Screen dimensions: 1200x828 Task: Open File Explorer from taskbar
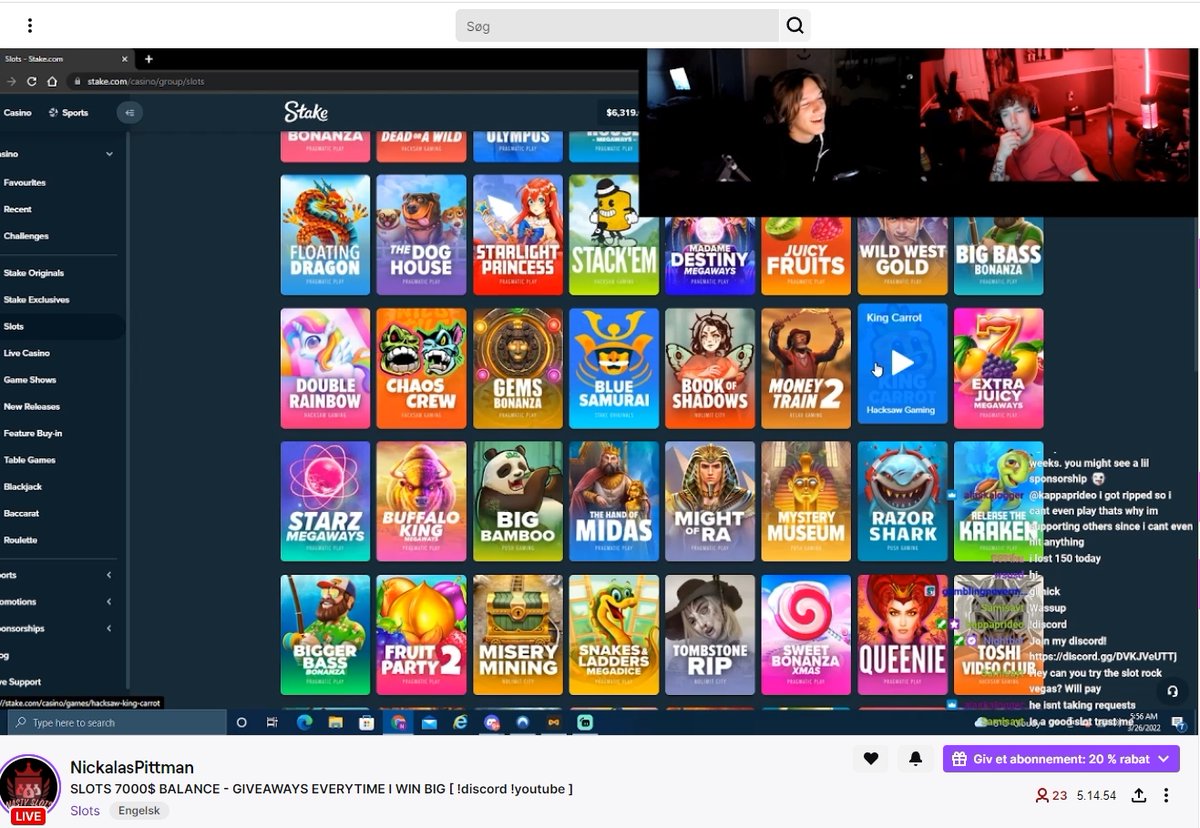[335, 722]
